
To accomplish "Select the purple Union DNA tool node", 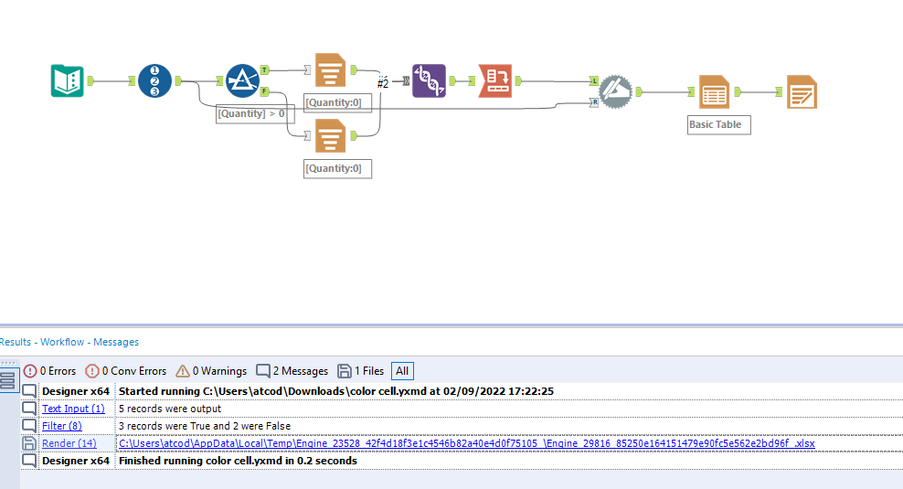I will (x=429, y=81).
